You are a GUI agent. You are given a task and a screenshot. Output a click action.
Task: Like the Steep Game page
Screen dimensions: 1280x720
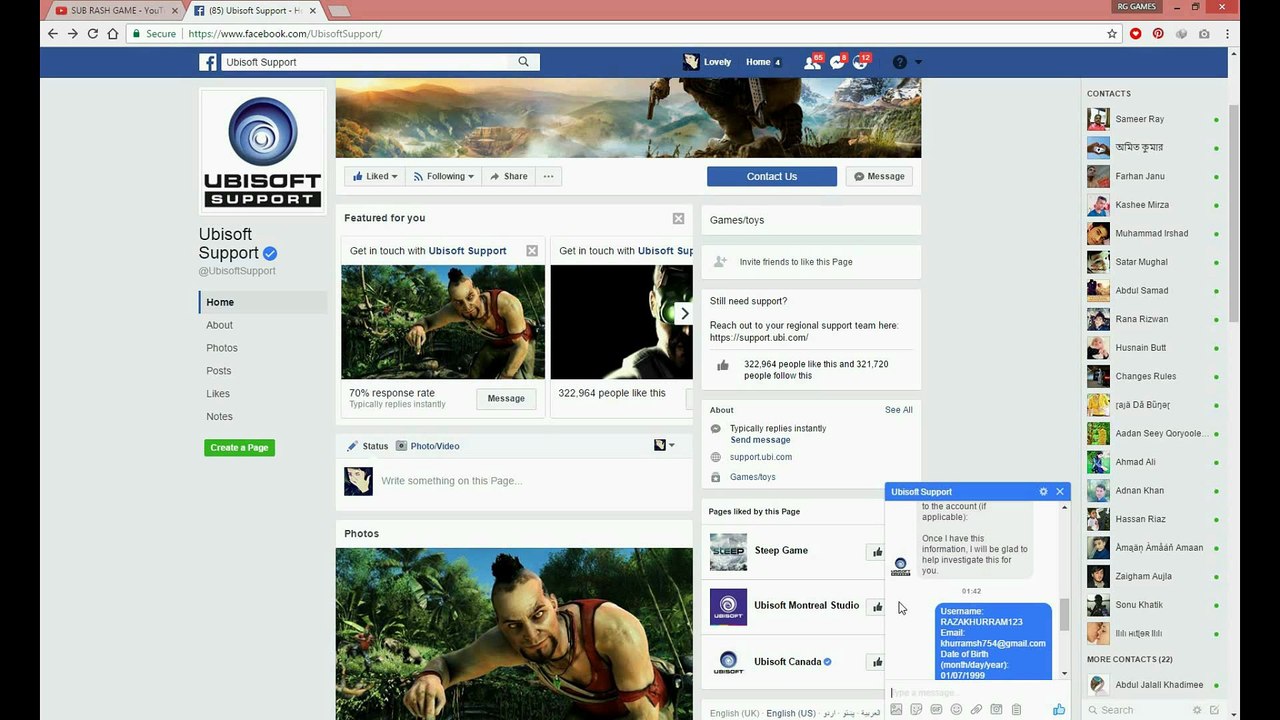[877, 552]
